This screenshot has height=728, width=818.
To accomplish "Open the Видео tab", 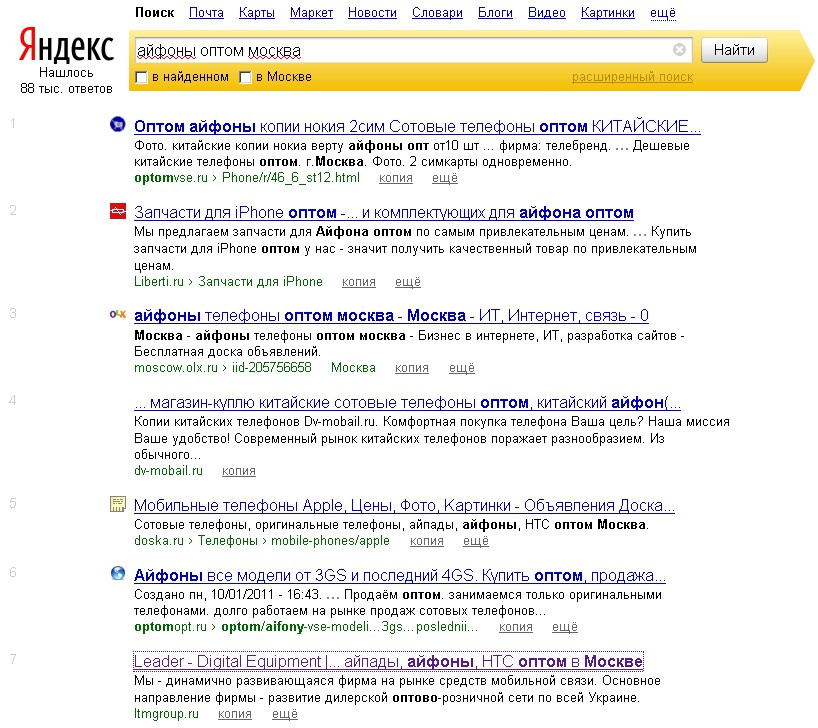I will 547,13.
